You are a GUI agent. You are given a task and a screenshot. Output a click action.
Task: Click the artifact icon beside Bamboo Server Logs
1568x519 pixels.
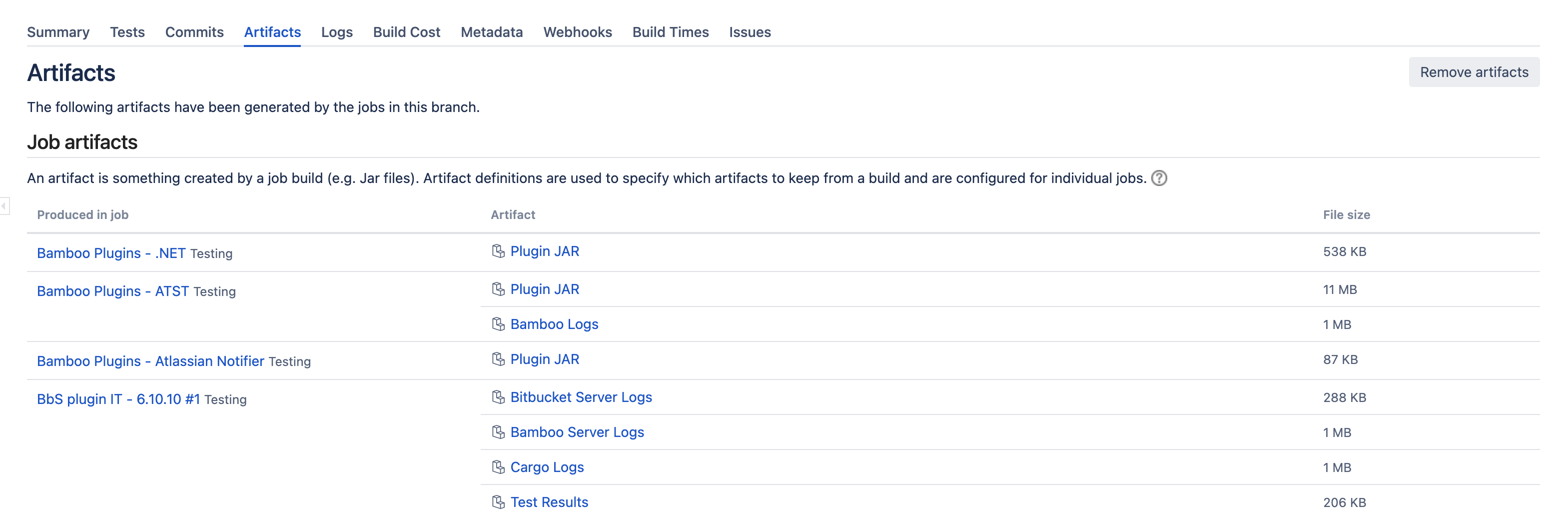pos(498,432)
